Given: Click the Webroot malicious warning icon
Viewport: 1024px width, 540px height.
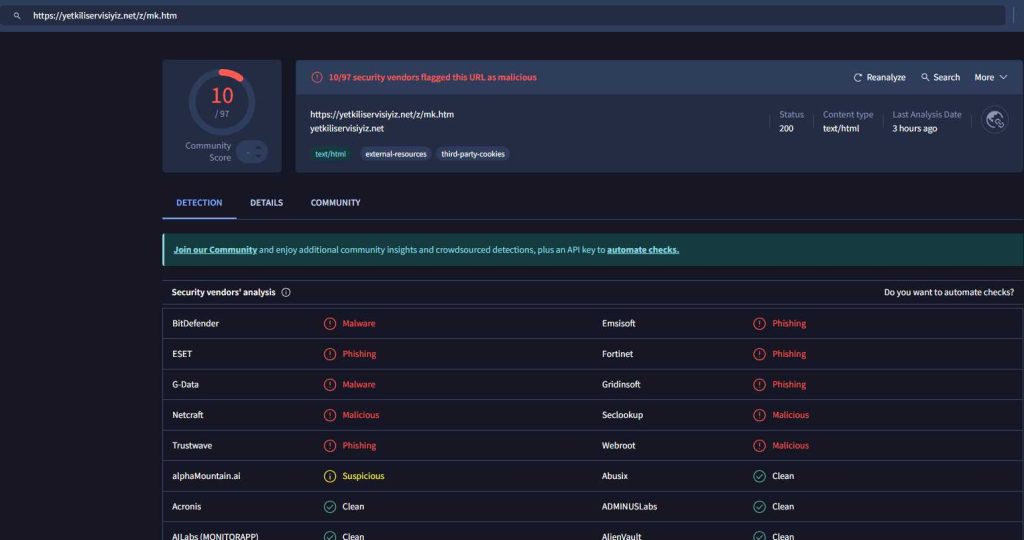Looking at the screenshot, I should [759, 446].
